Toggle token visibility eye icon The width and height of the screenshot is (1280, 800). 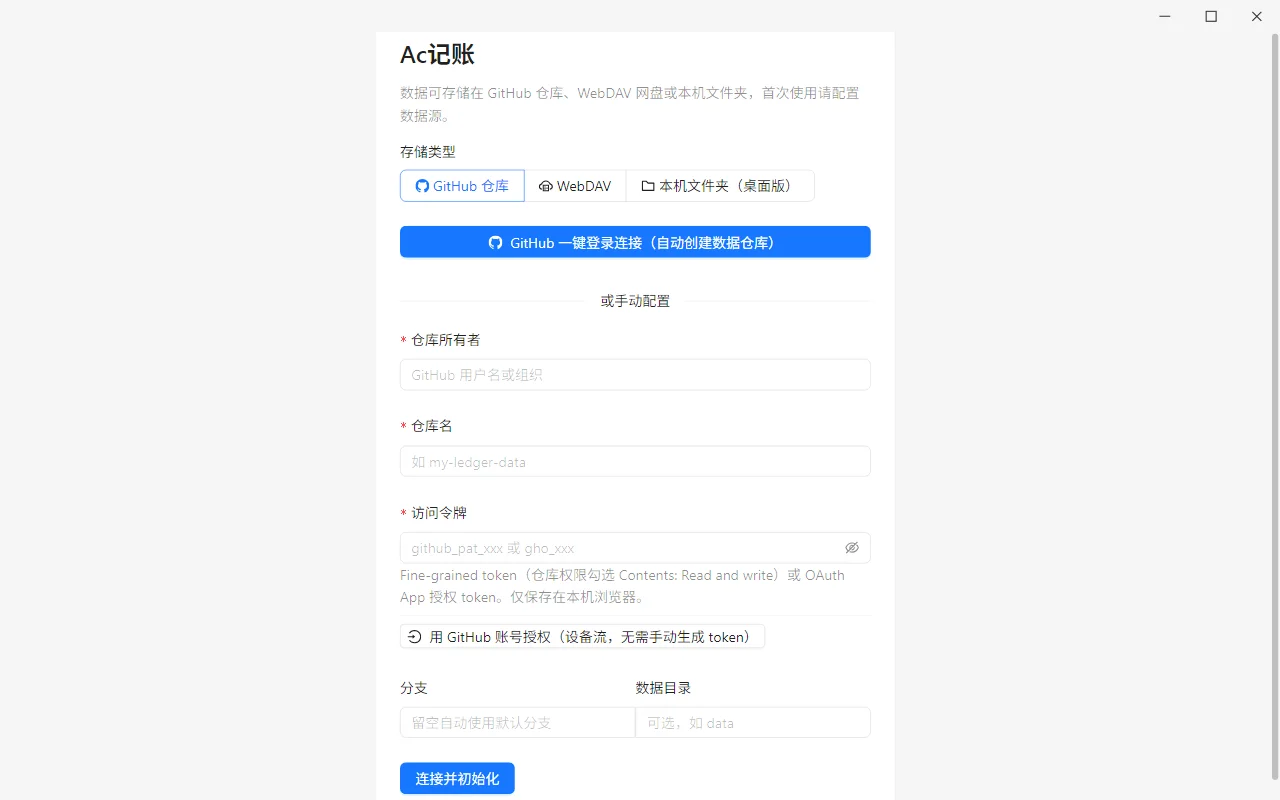pos(852,548)
